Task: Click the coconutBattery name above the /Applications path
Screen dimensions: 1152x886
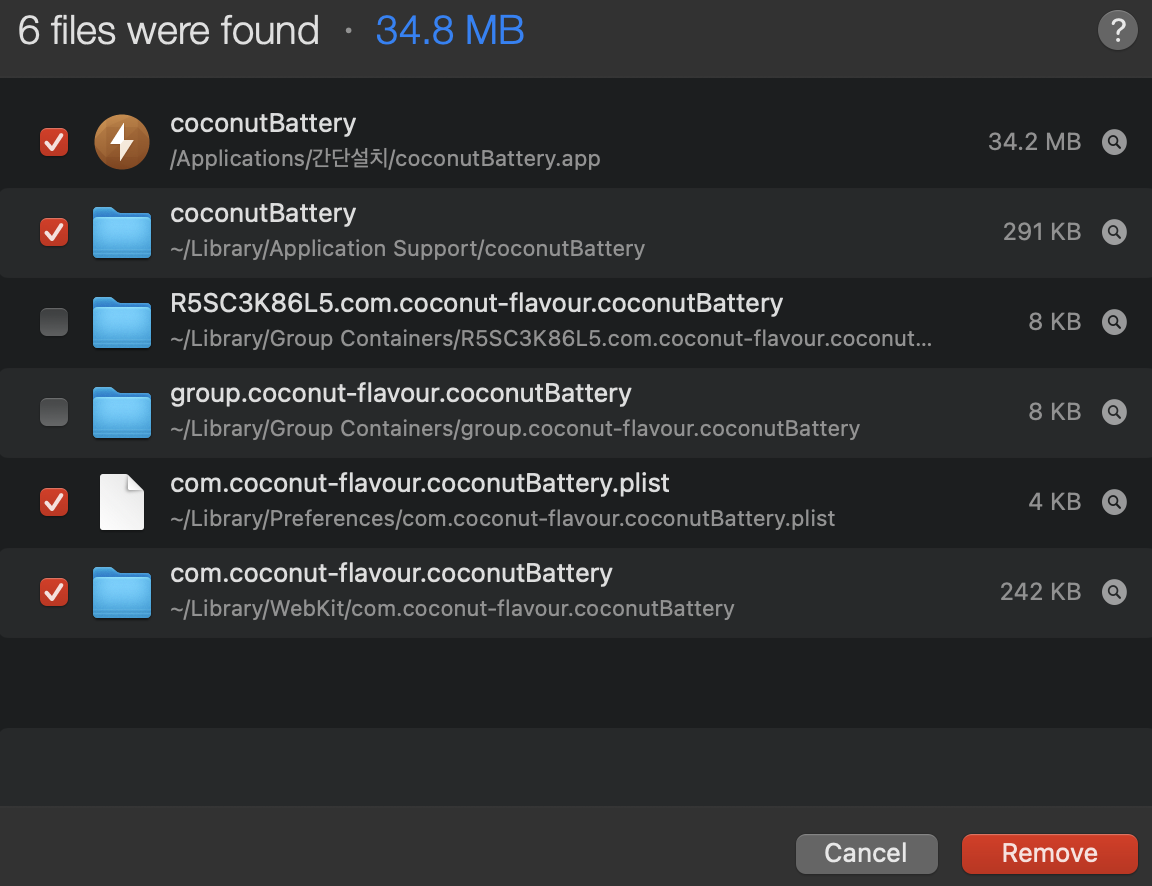Action: pos(263,123)
